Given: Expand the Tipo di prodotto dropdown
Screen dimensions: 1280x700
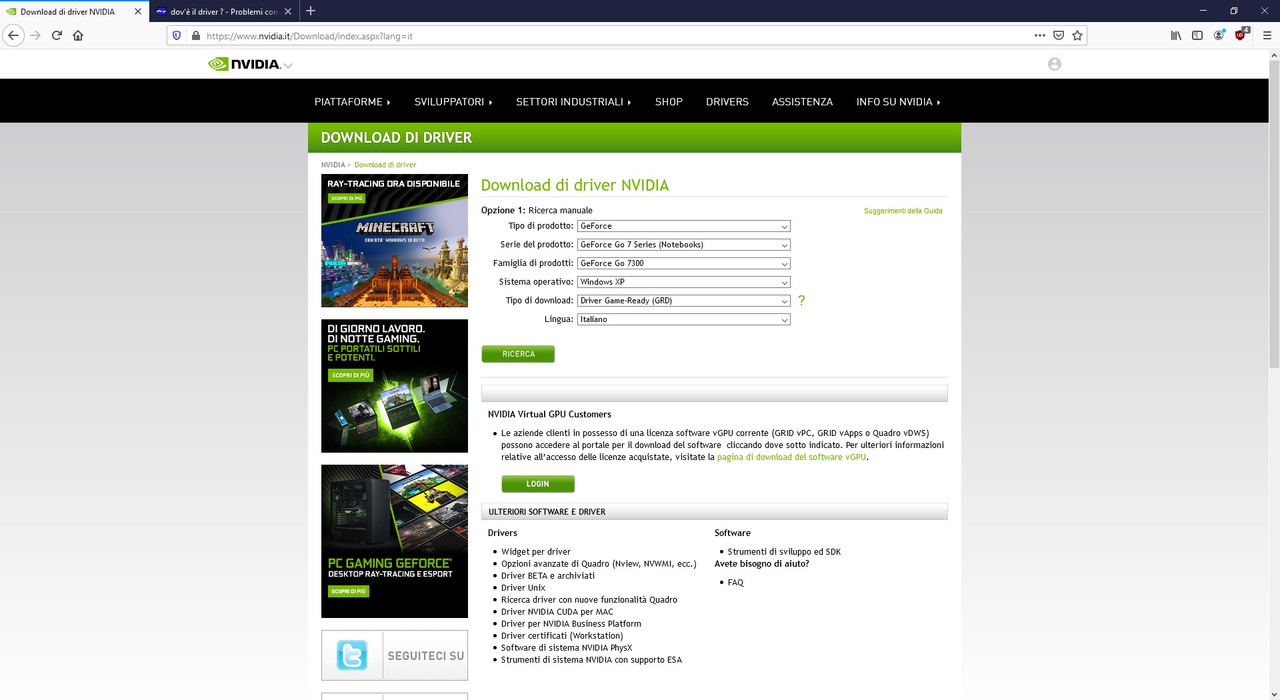Looking at the screenshot, I should (x=684, y=226).
